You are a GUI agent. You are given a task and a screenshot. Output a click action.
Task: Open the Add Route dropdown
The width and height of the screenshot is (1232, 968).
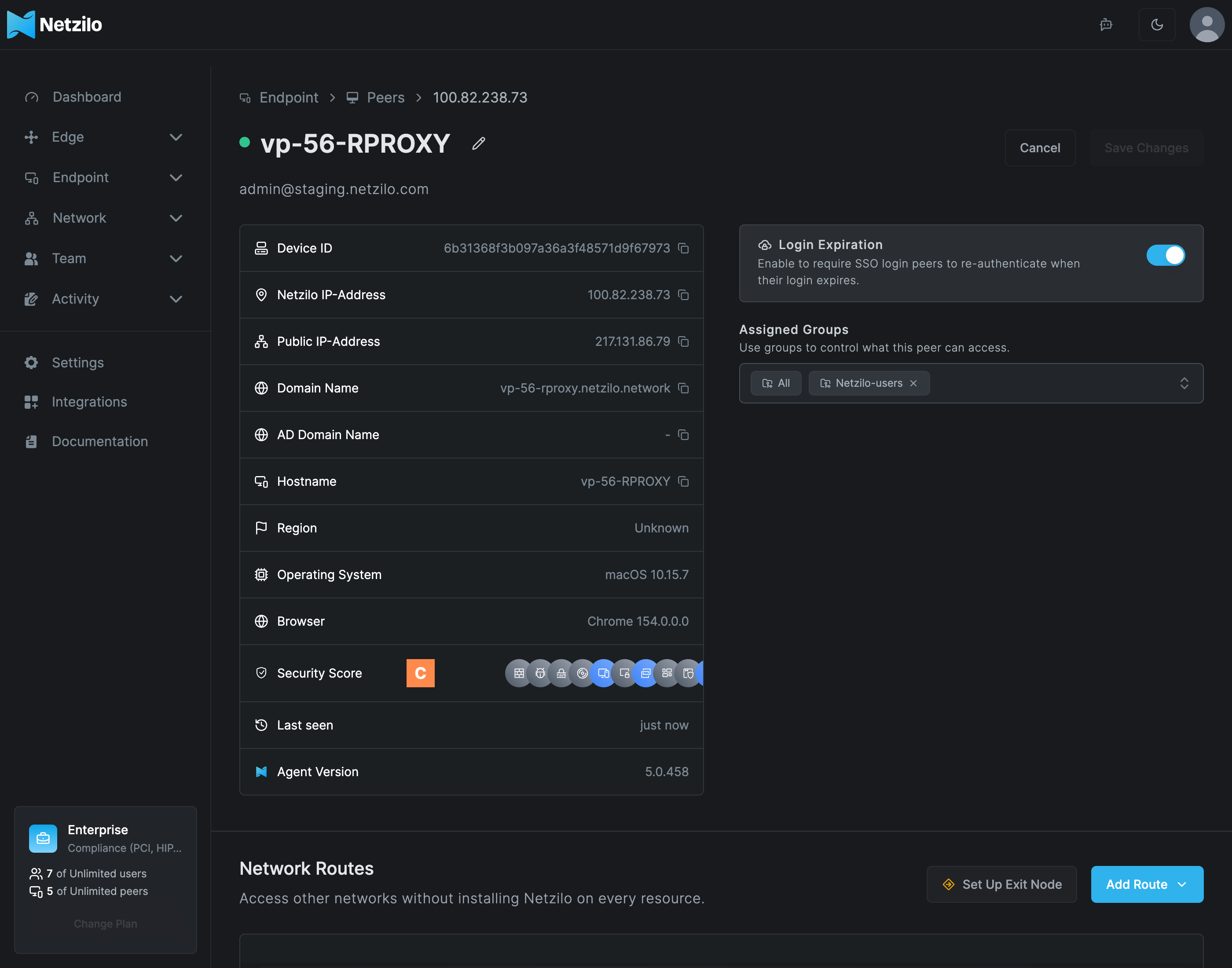[x=1147, y=884]
